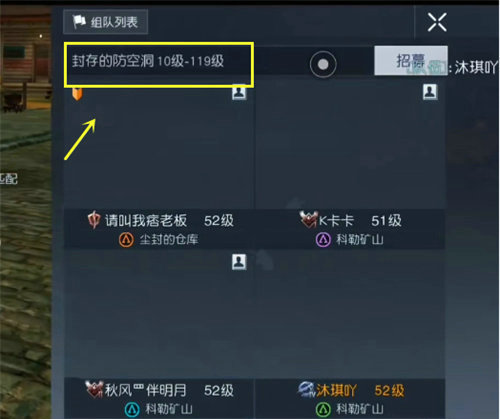The width and height of the screenshot is (500, 419).
Task: Click the orange leader badge icon
Action: click(77, 94)
